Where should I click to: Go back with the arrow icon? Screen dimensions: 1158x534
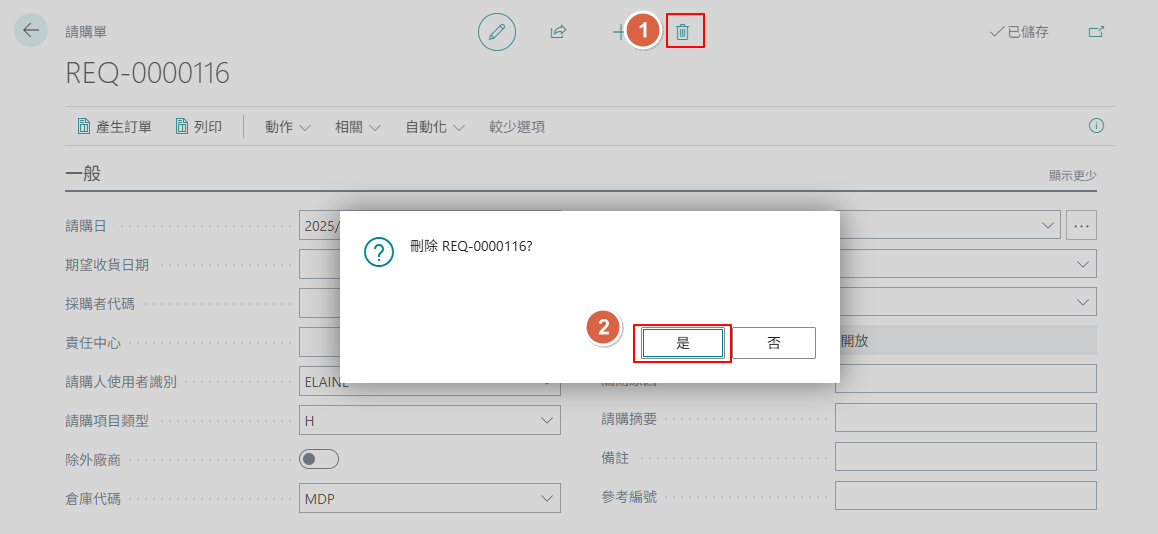coord(31,30)
